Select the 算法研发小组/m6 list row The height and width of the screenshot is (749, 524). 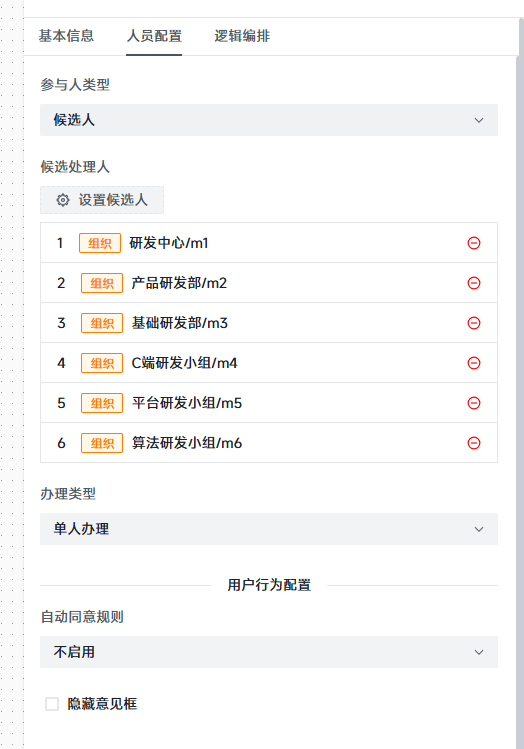click(x=269, y=443)
